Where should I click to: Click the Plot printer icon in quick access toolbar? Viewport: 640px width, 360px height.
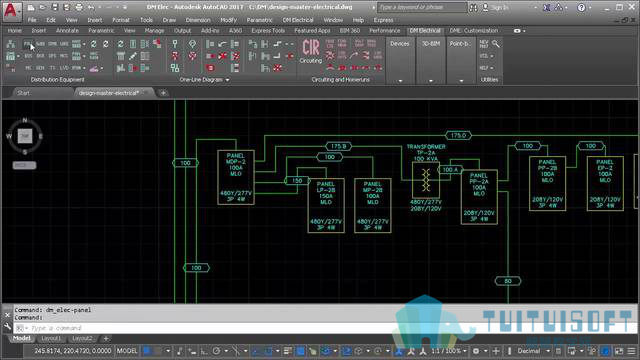79,7
